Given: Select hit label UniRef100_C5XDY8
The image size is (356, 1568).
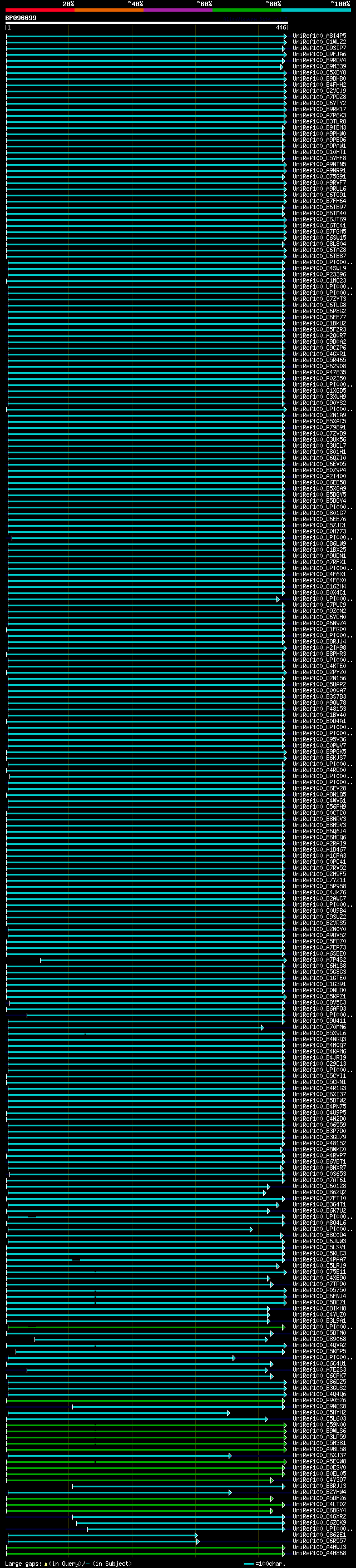Looking at the screenshot, I should 319,72.
